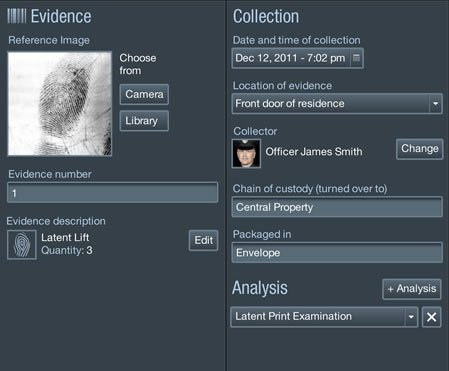Expand the Location of evidence dropdown arrow

[435, 104]
